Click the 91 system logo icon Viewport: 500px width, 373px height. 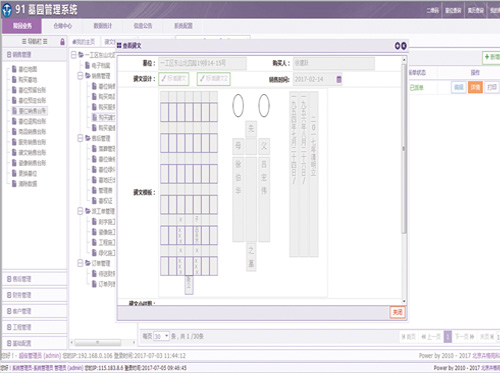click(x=7, y=10)
